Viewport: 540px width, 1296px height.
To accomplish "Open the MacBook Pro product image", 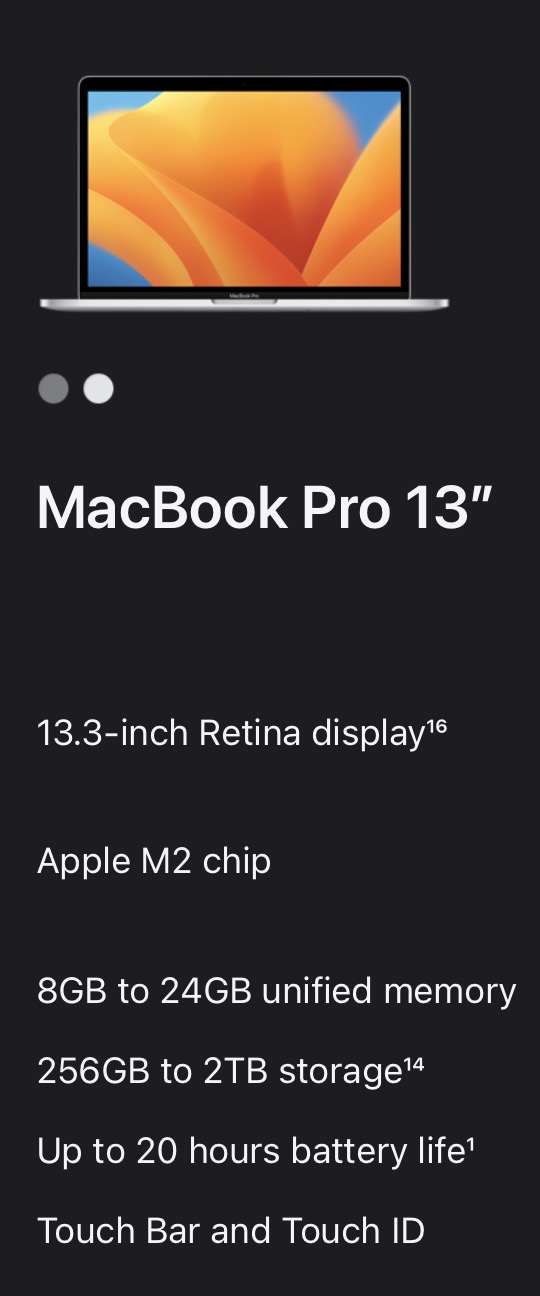I will (x=244, y=193).
